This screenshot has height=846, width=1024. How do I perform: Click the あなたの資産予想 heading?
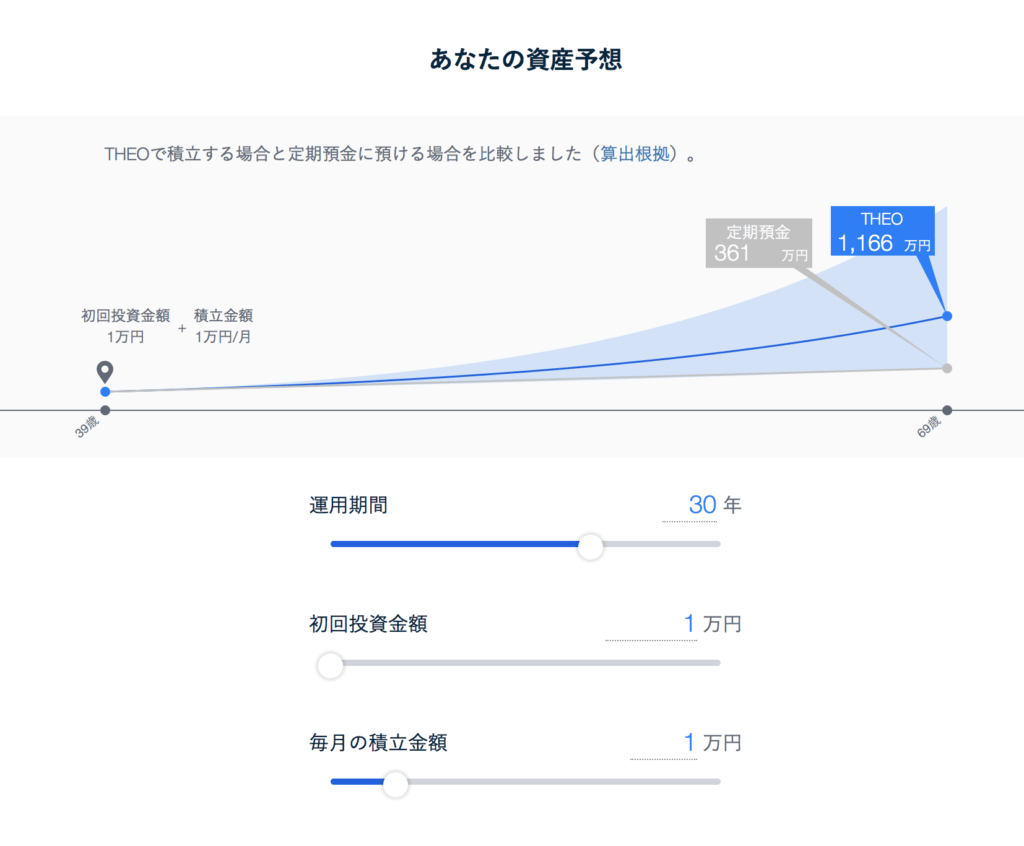click(526, 59)
